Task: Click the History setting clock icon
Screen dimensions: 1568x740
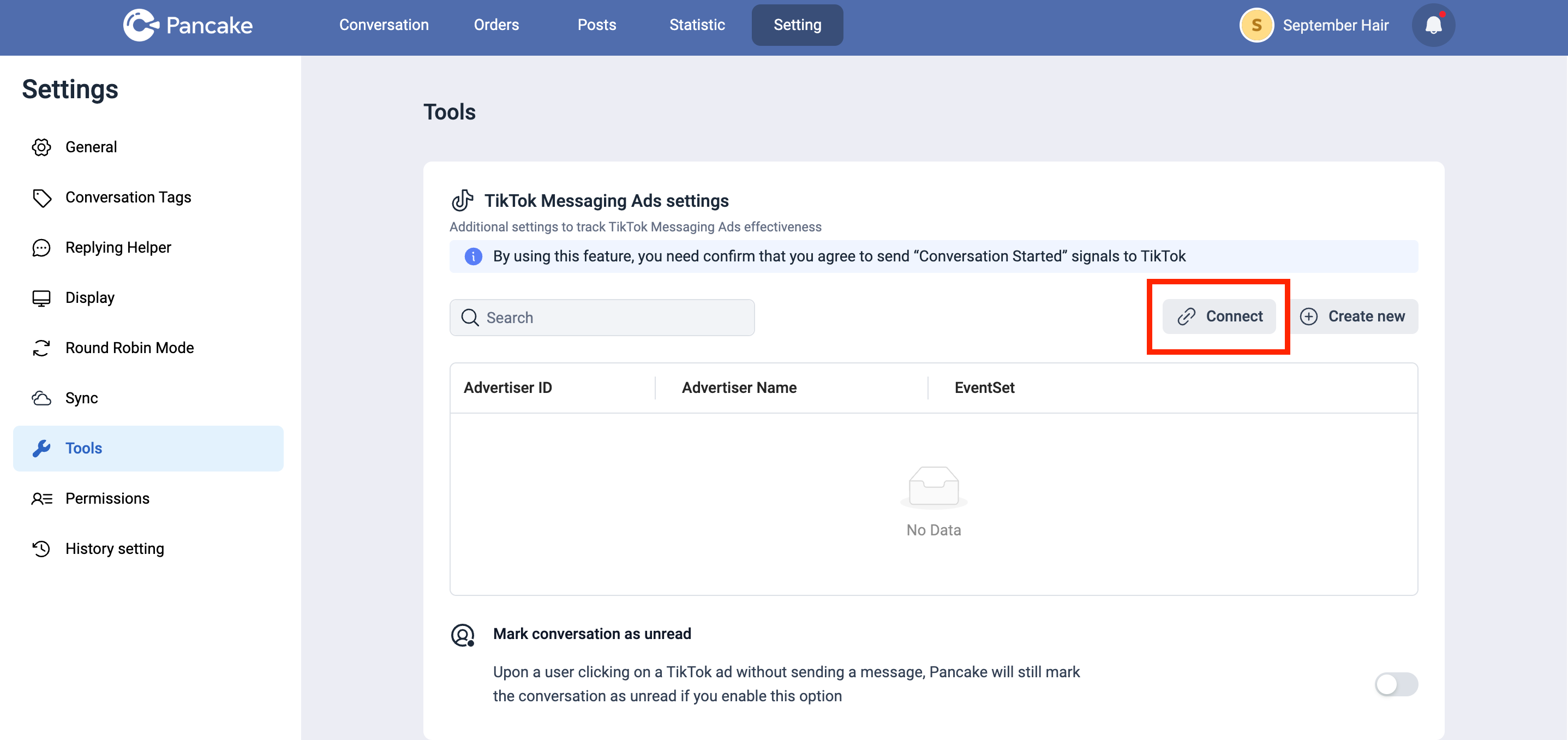Action: tap(41, 549)
